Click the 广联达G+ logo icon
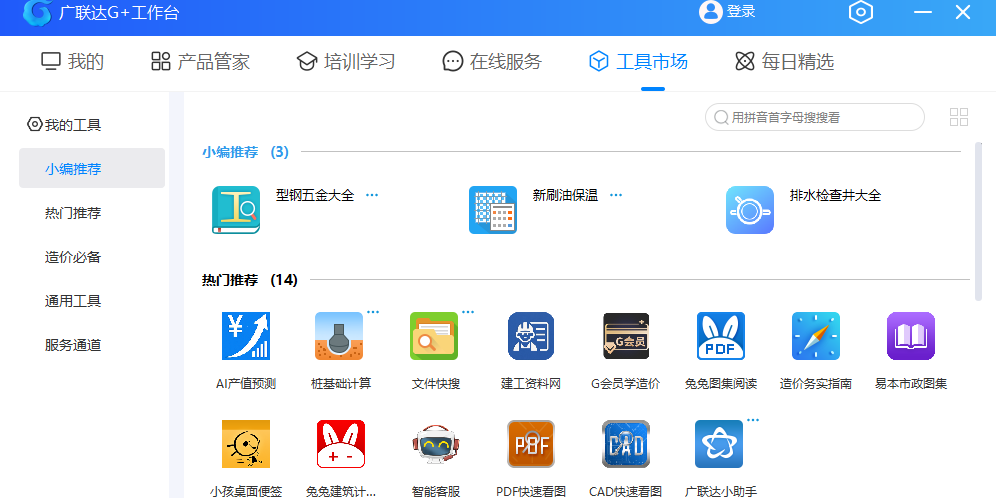This screenshot has width=996, height=498. (37, 12)
